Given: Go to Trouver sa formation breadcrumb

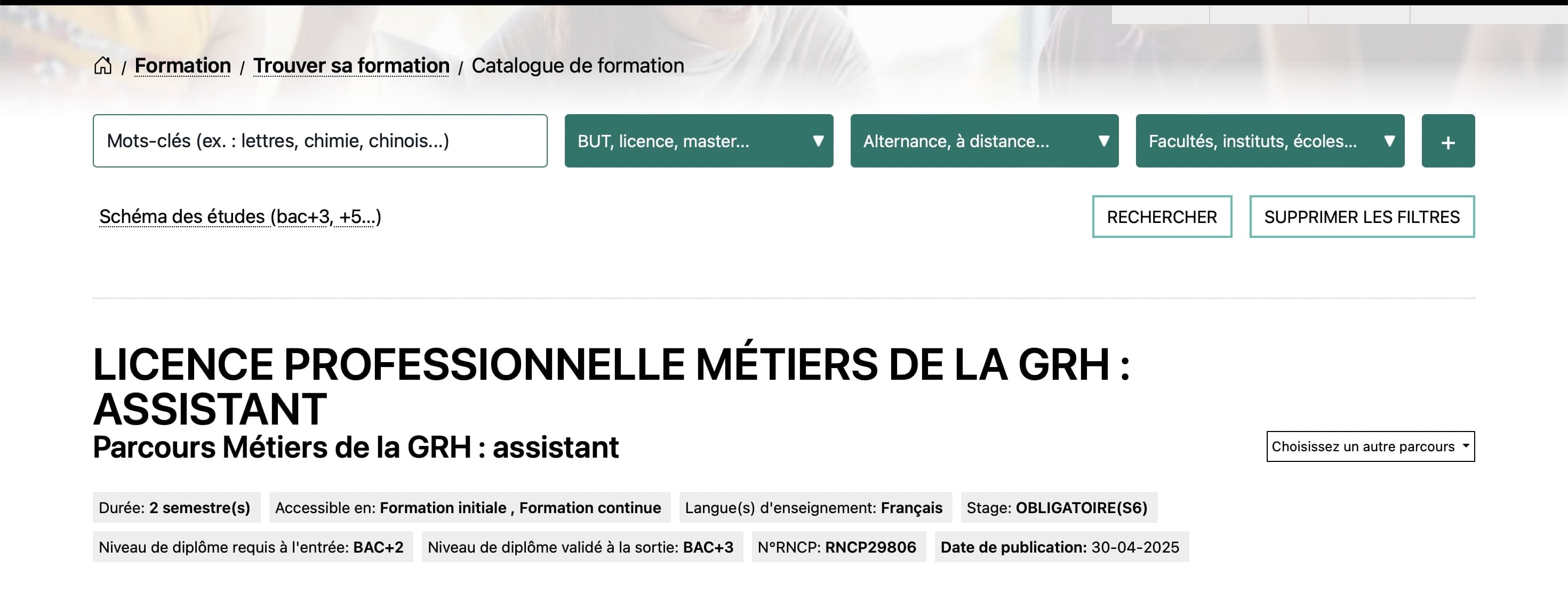Looking at the screenshot, I should pos(351,65).
